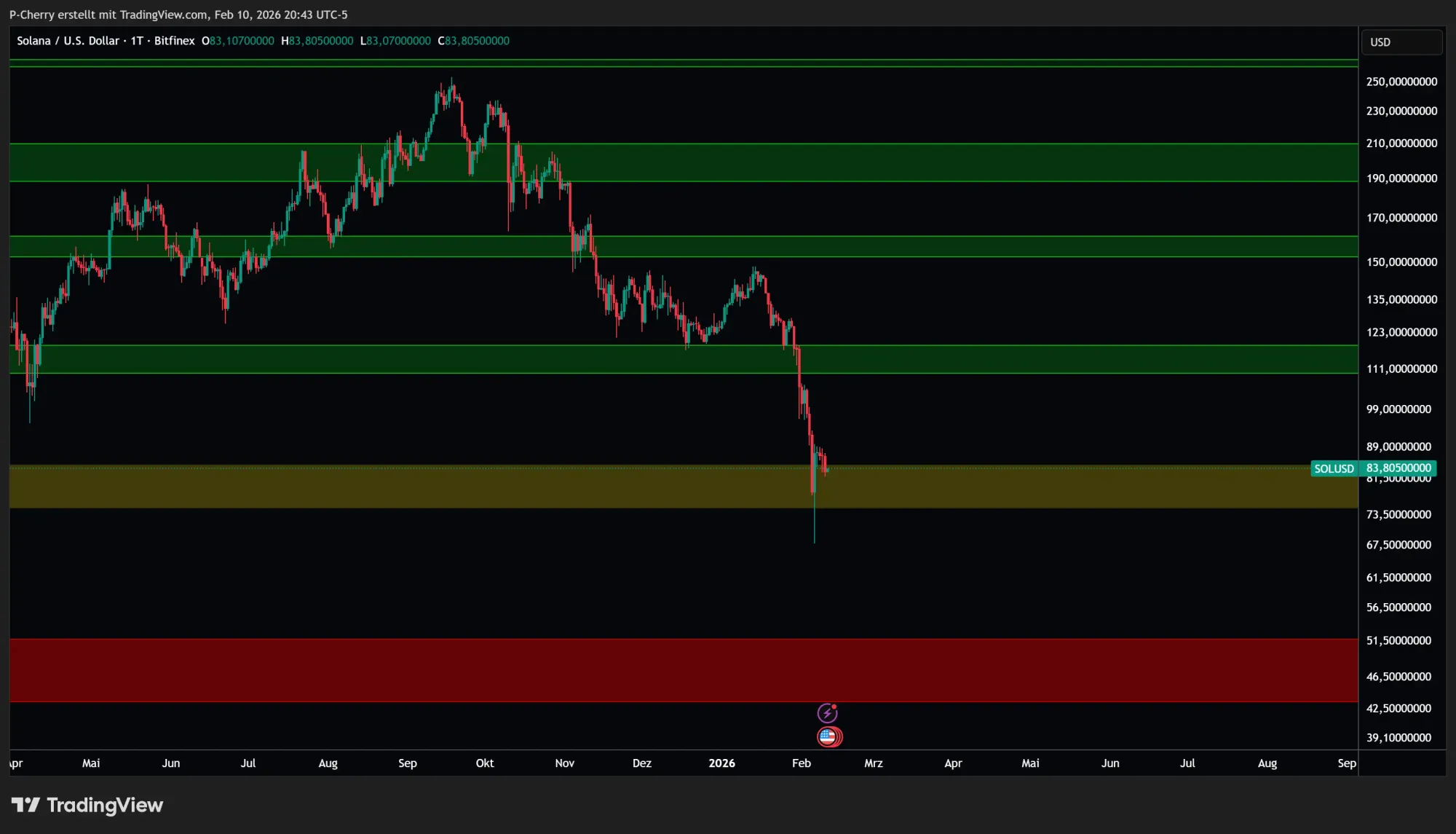
Task: Click the 2026 year label on time axis
Action: 721,763
